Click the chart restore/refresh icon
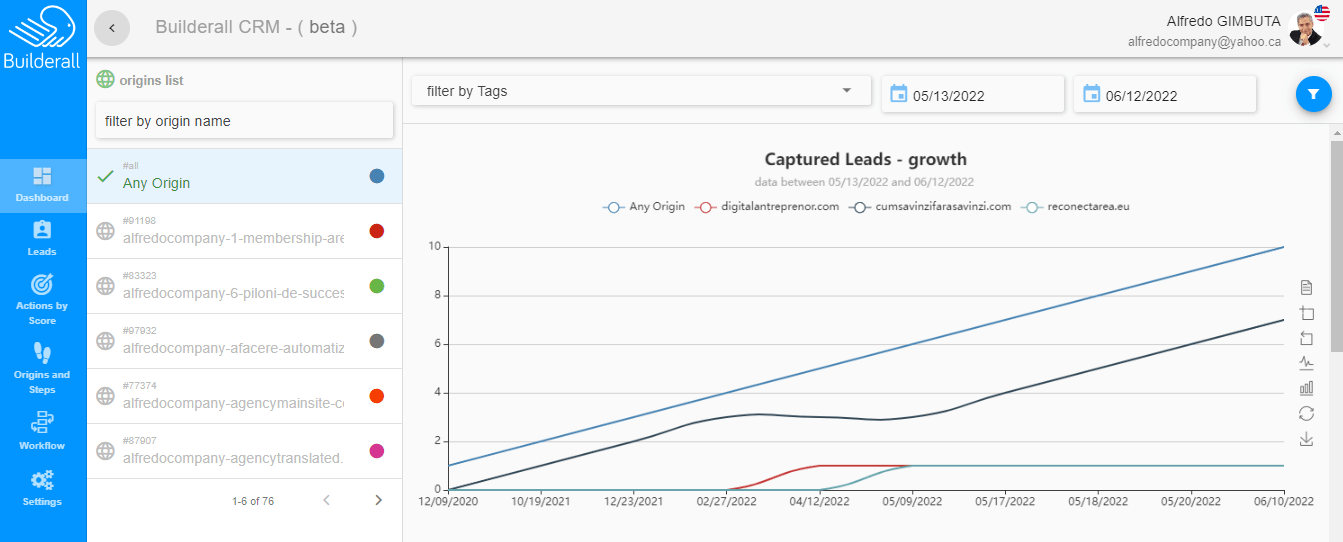 [1306, 413]
